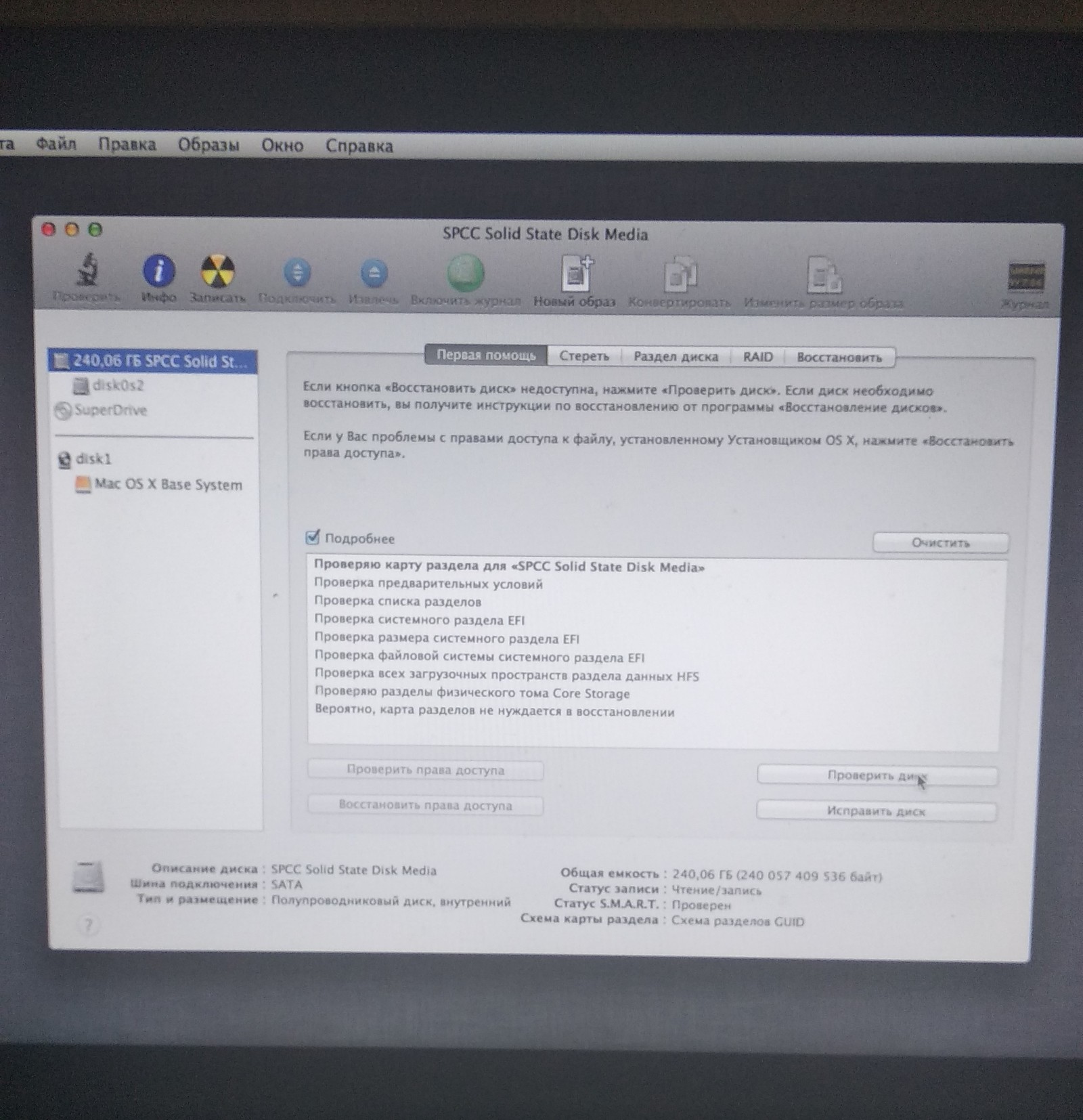
Task: Click the red close window button
Action: tap(48, 230)
